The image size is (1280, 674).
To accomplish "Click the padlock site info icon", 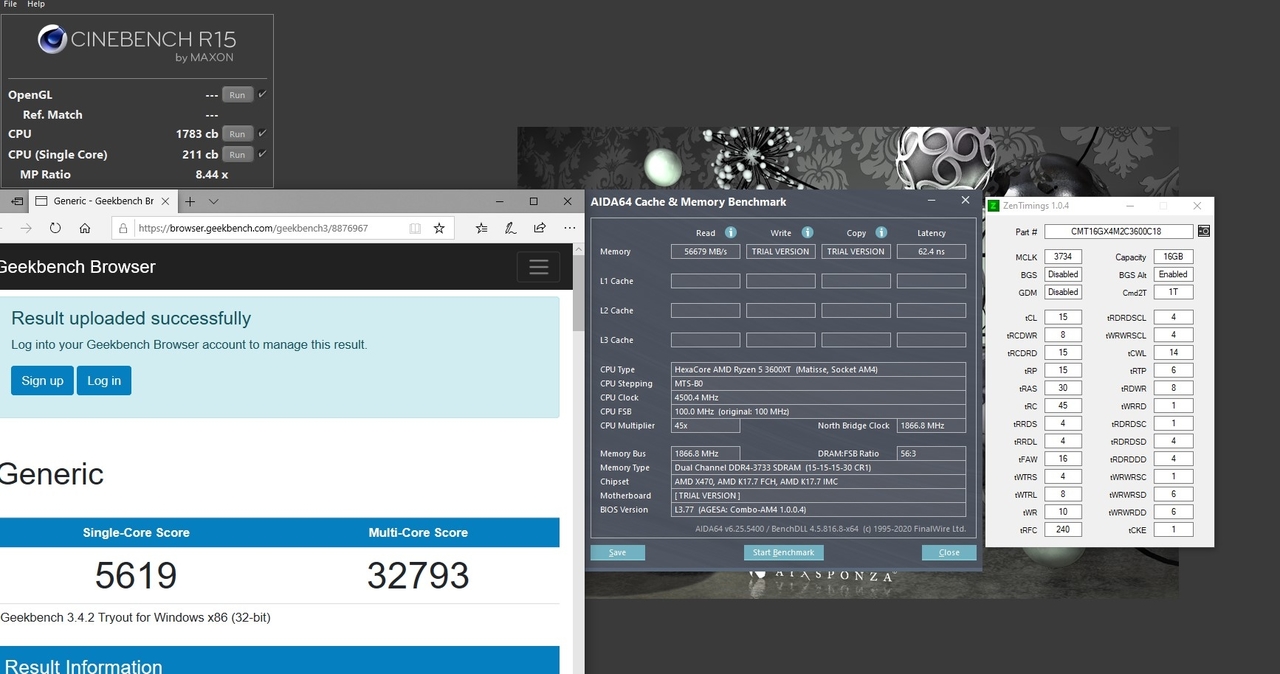I will click(123, 228).
